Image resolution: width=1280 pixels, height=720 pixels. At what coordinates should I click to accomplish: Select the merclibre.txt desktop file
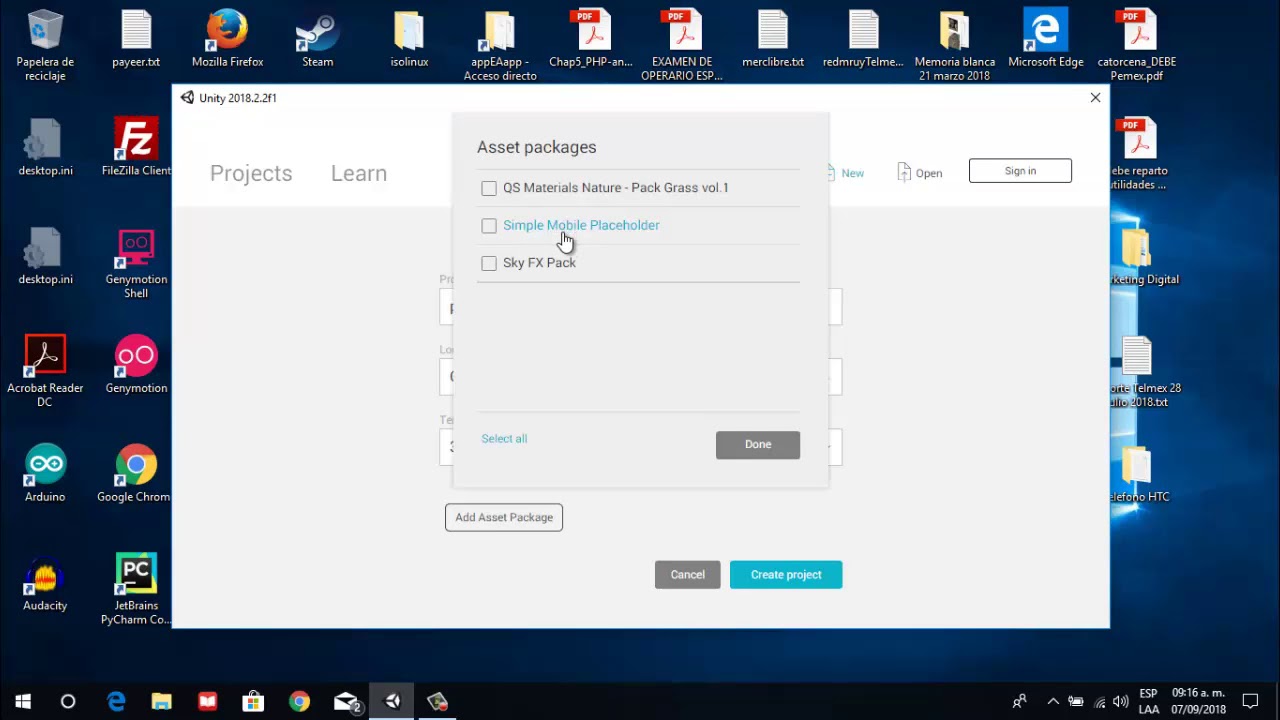(773, 40)
